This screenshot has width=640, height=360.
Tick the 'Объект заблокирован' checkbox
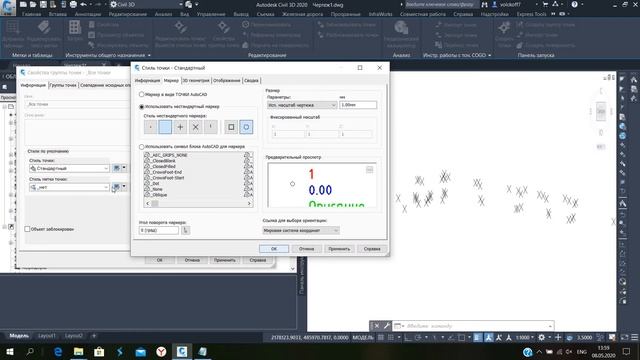[x=27, y=229]
